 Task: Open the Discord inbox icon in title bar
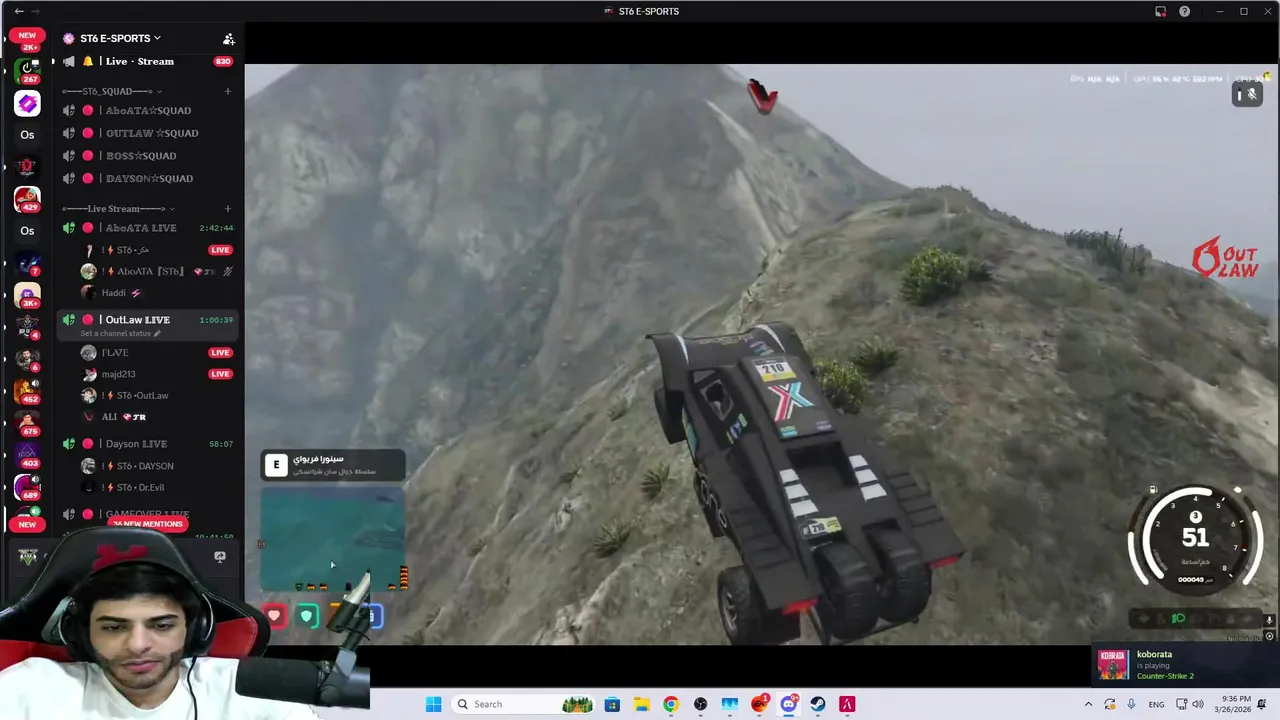[x=1160, y=11]
